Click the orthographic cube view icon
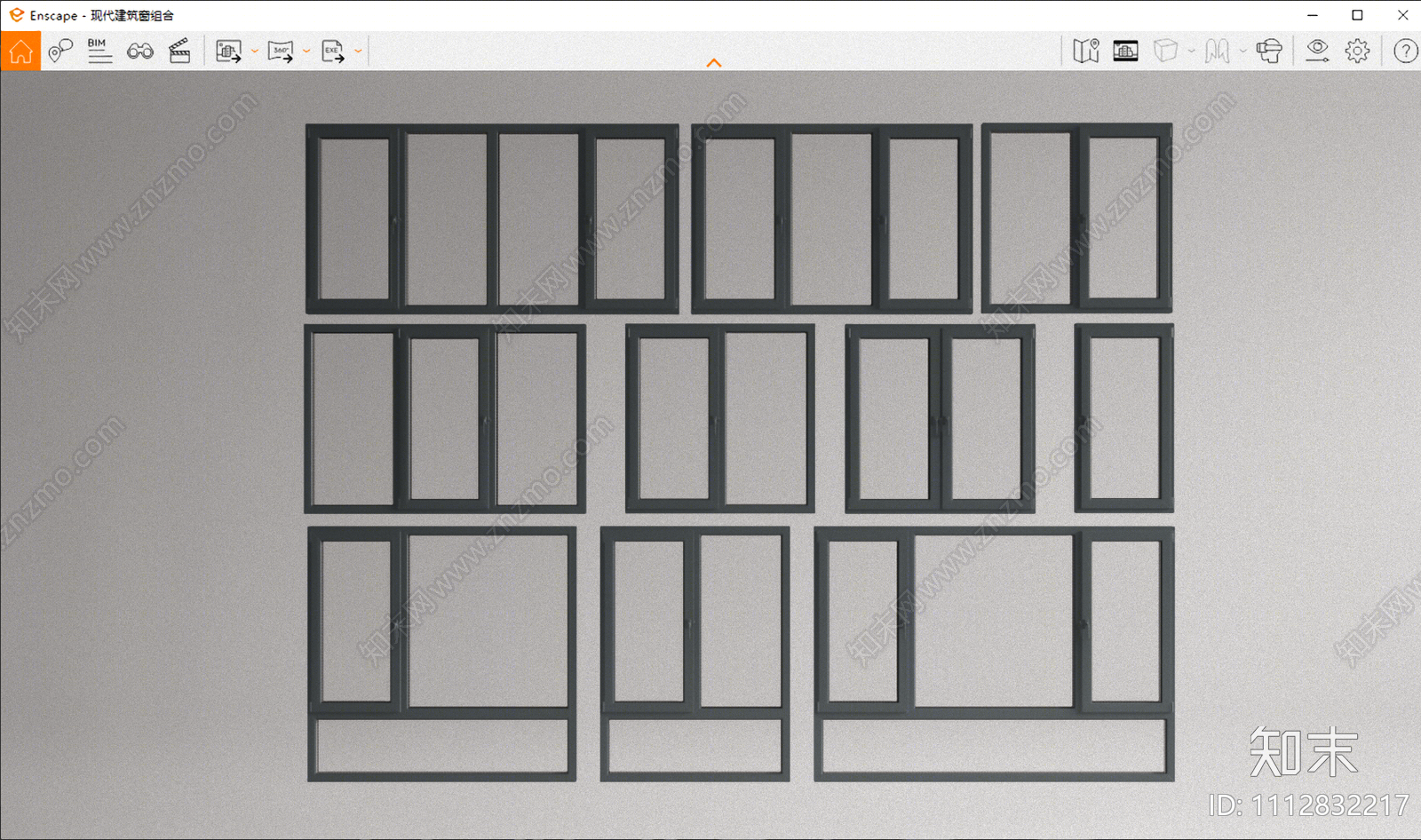The image size is (1421, 840). pyautogui.click(x=1165, y=52)
